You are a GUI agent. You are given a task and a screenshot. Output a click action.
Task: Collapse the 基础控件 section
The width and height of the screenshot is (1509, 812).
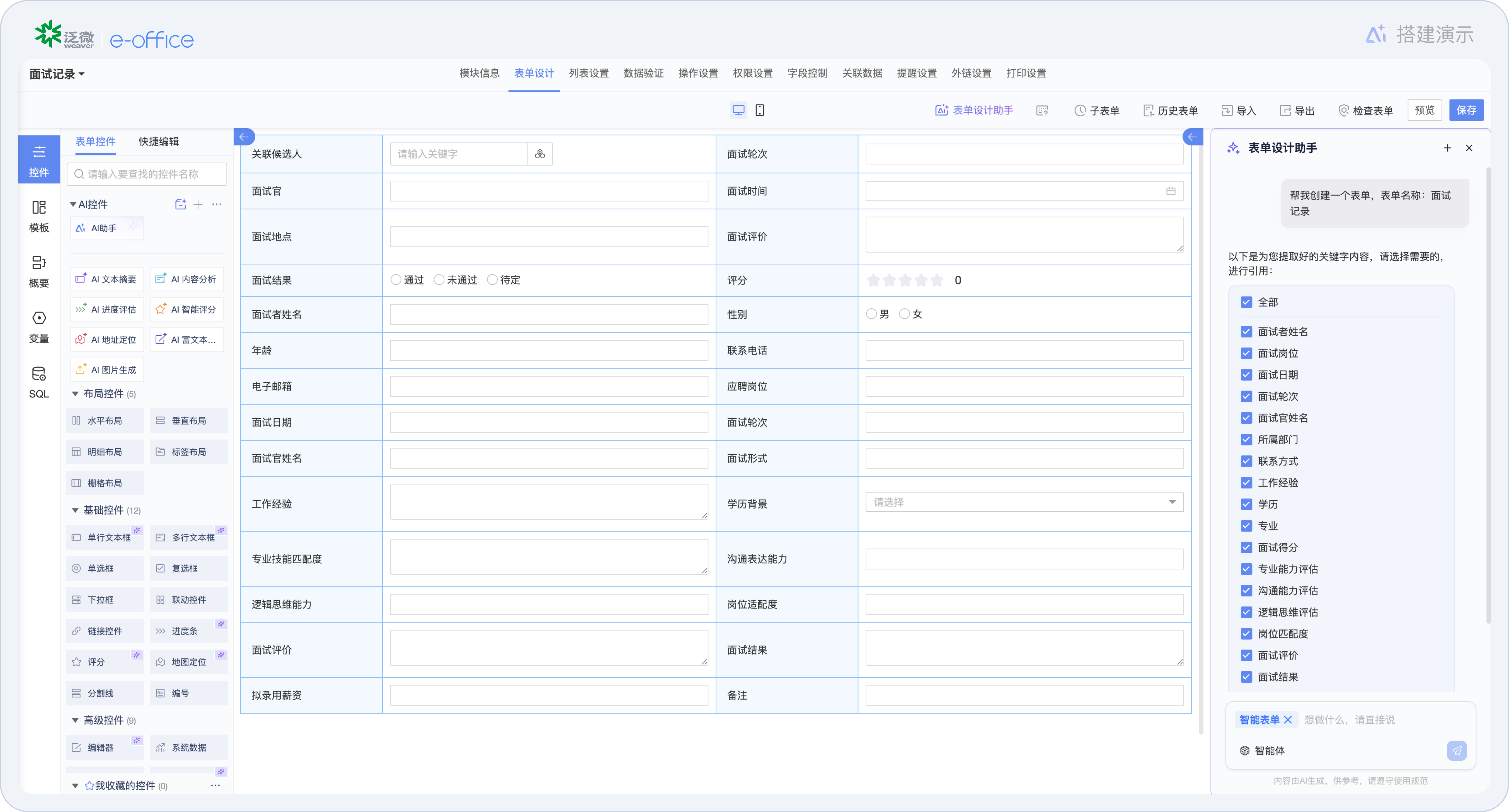(x=75, y=510)
